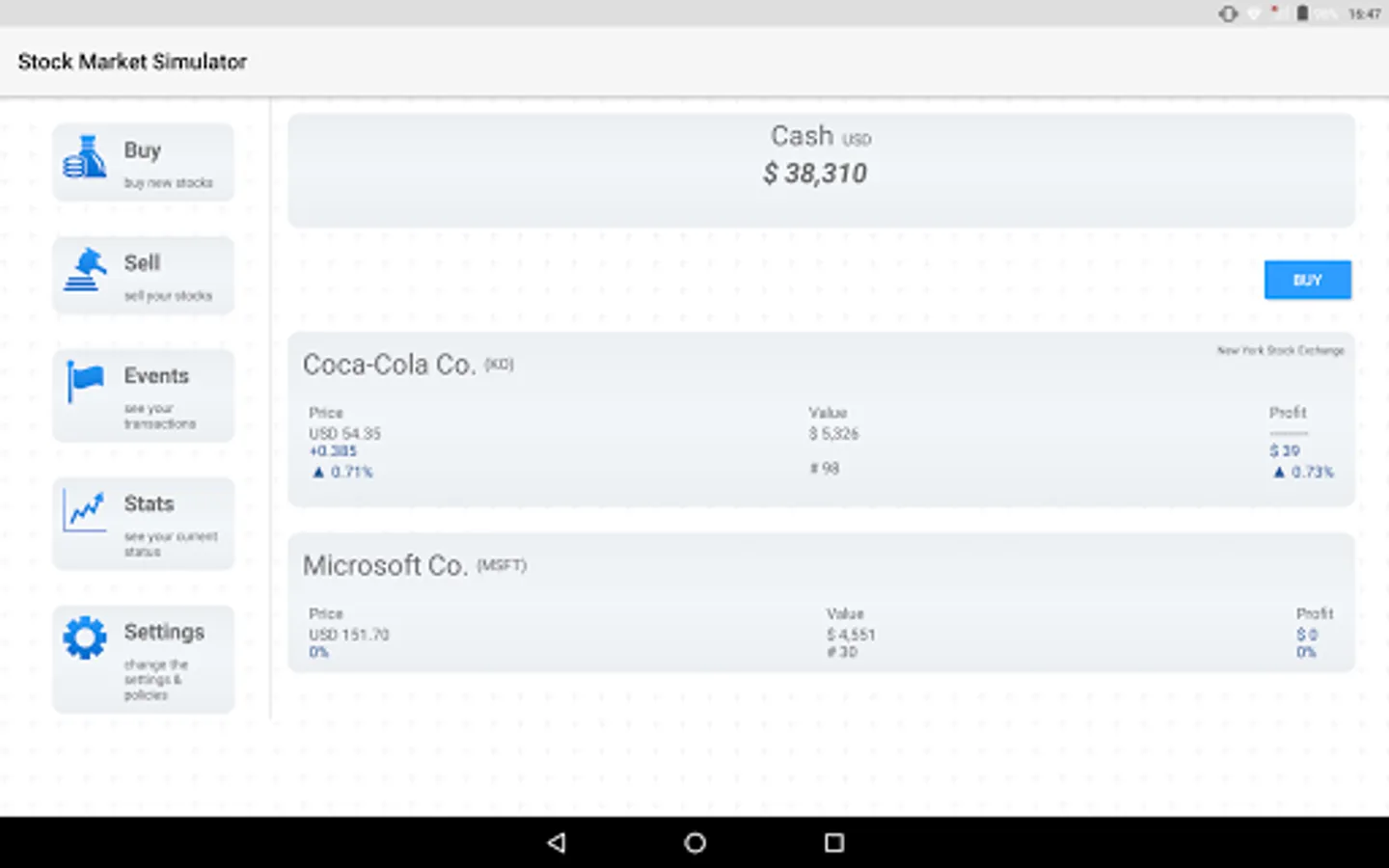Image resolution: width=1389 pixels, height=868 pixels.
Task: Click Microsoft profit $ 0
Action: click(x=1306, y=635)
